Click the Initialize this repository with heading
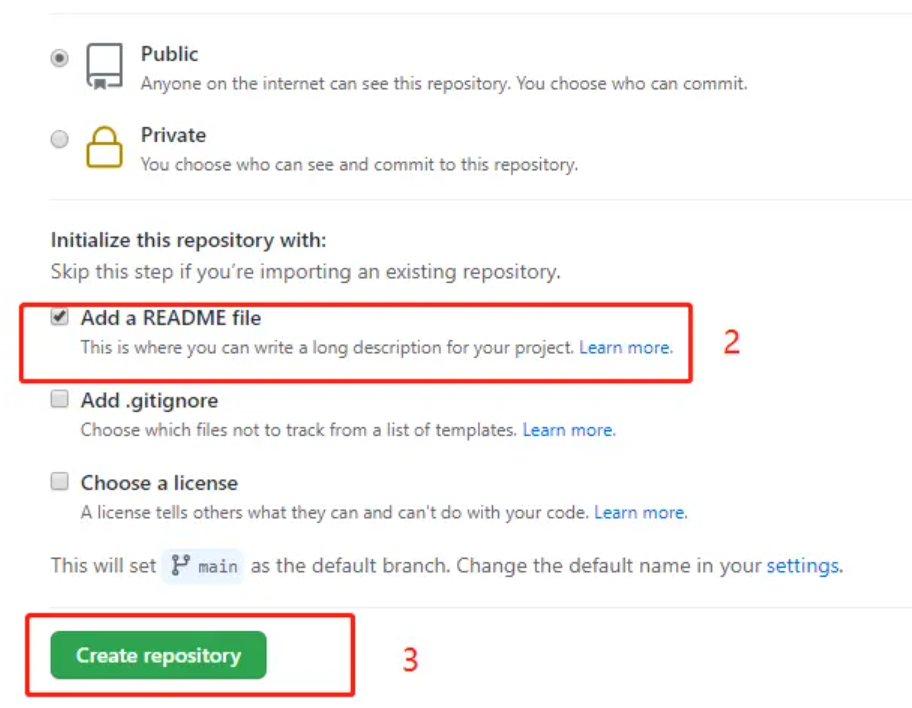 [188, 240]
